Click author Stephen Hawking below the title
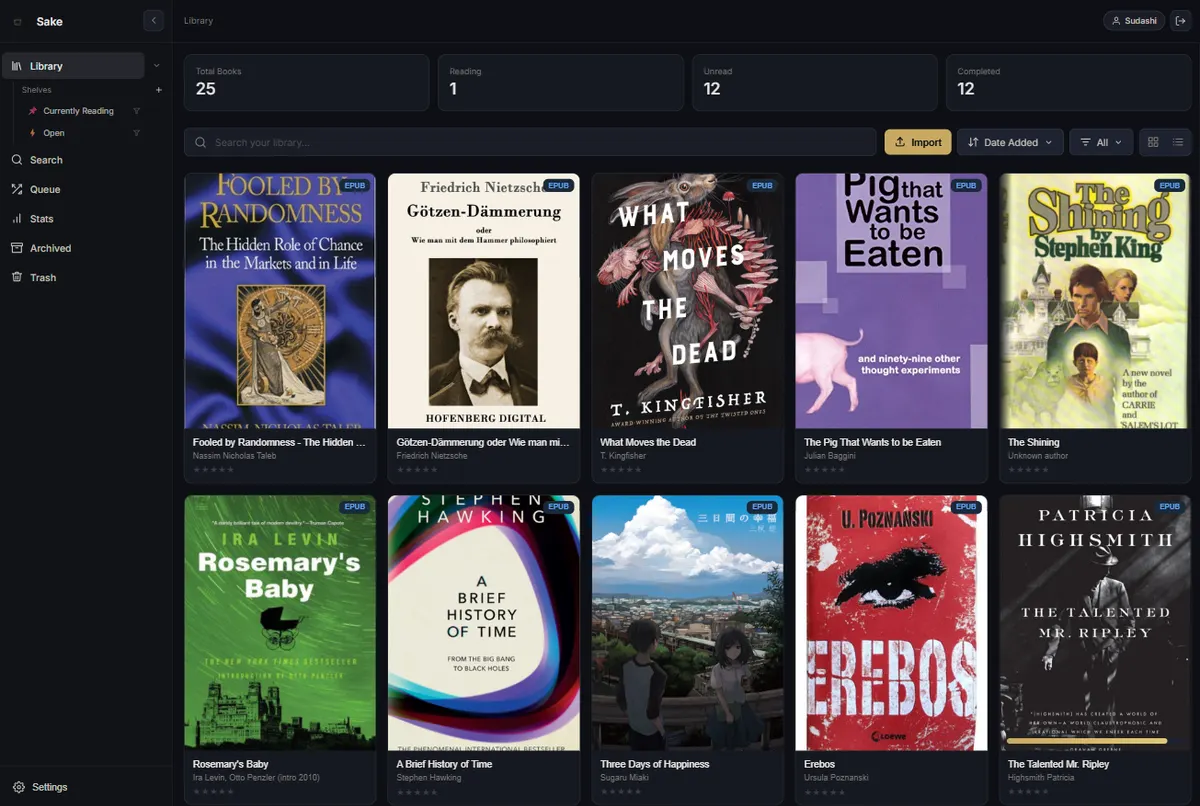This screenshot has width=1200, height=806. pyautogui.click(x=429, y=777)
